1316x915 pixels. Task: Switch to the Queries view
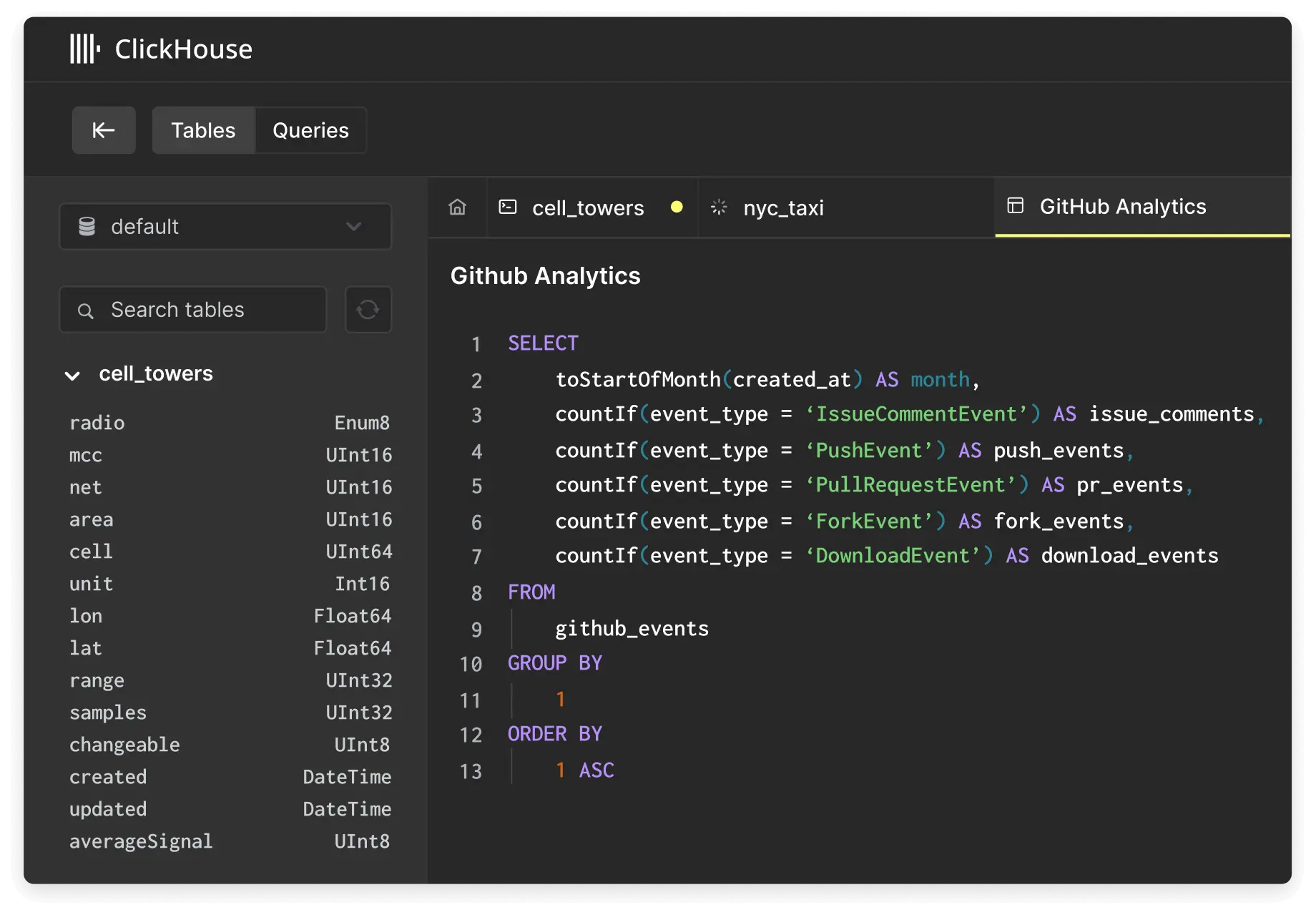311,130
